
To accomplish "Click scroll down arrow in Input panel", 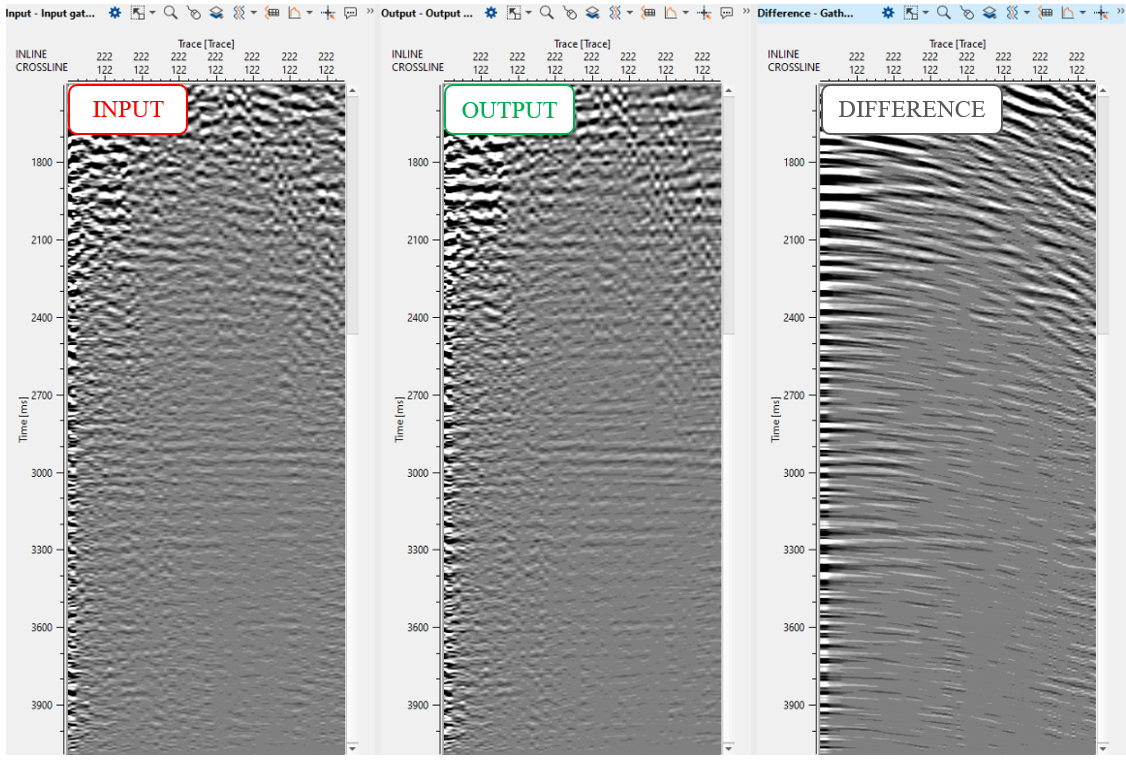I will coord(352,747).
